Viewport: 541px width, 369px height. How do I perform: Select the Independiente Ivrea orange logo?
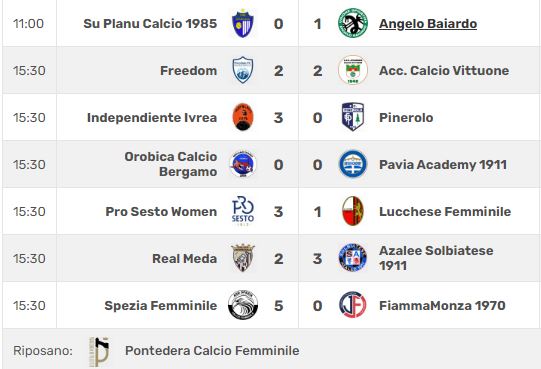(x=243, y=117)
